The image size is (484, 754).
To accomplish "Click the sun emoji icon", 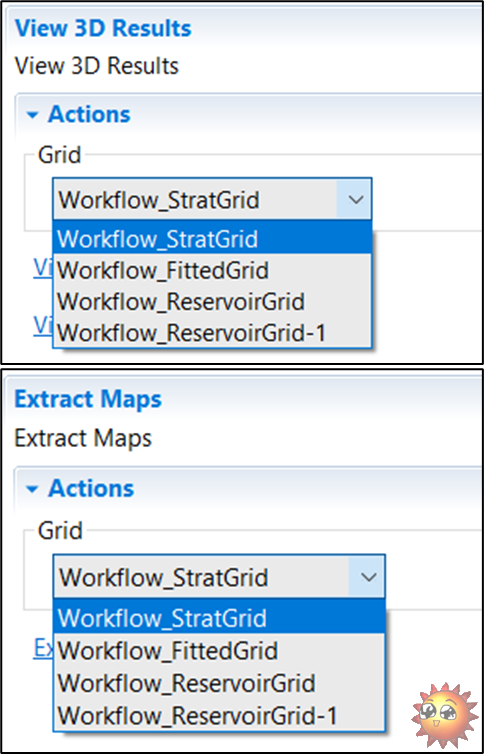I will [446, 715].
